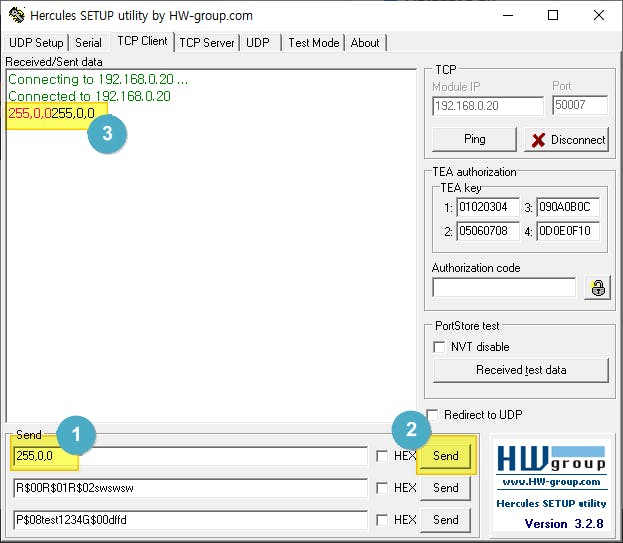Open the UDP Setup tab

click(36, 43)
